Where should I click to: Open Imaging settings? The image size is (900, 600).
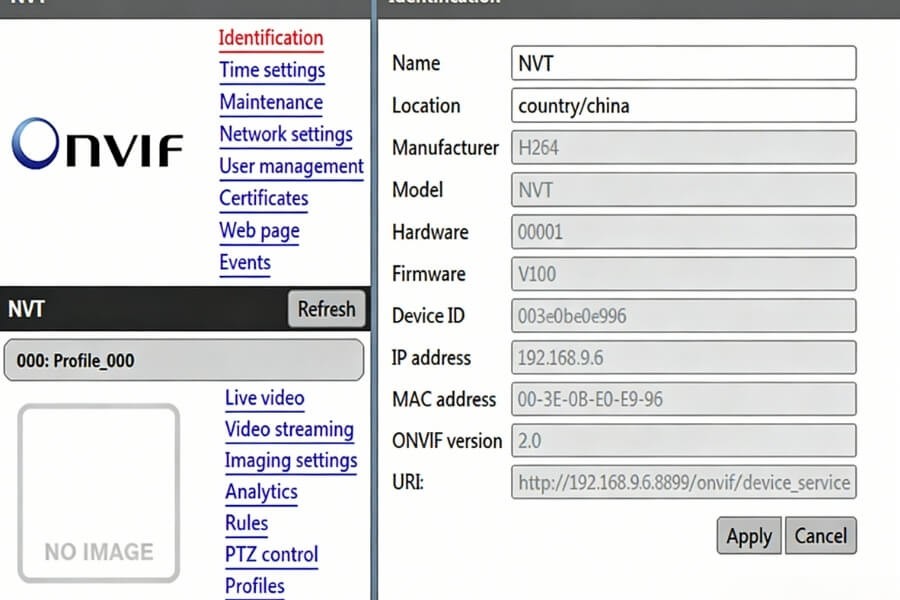point(291,461)
